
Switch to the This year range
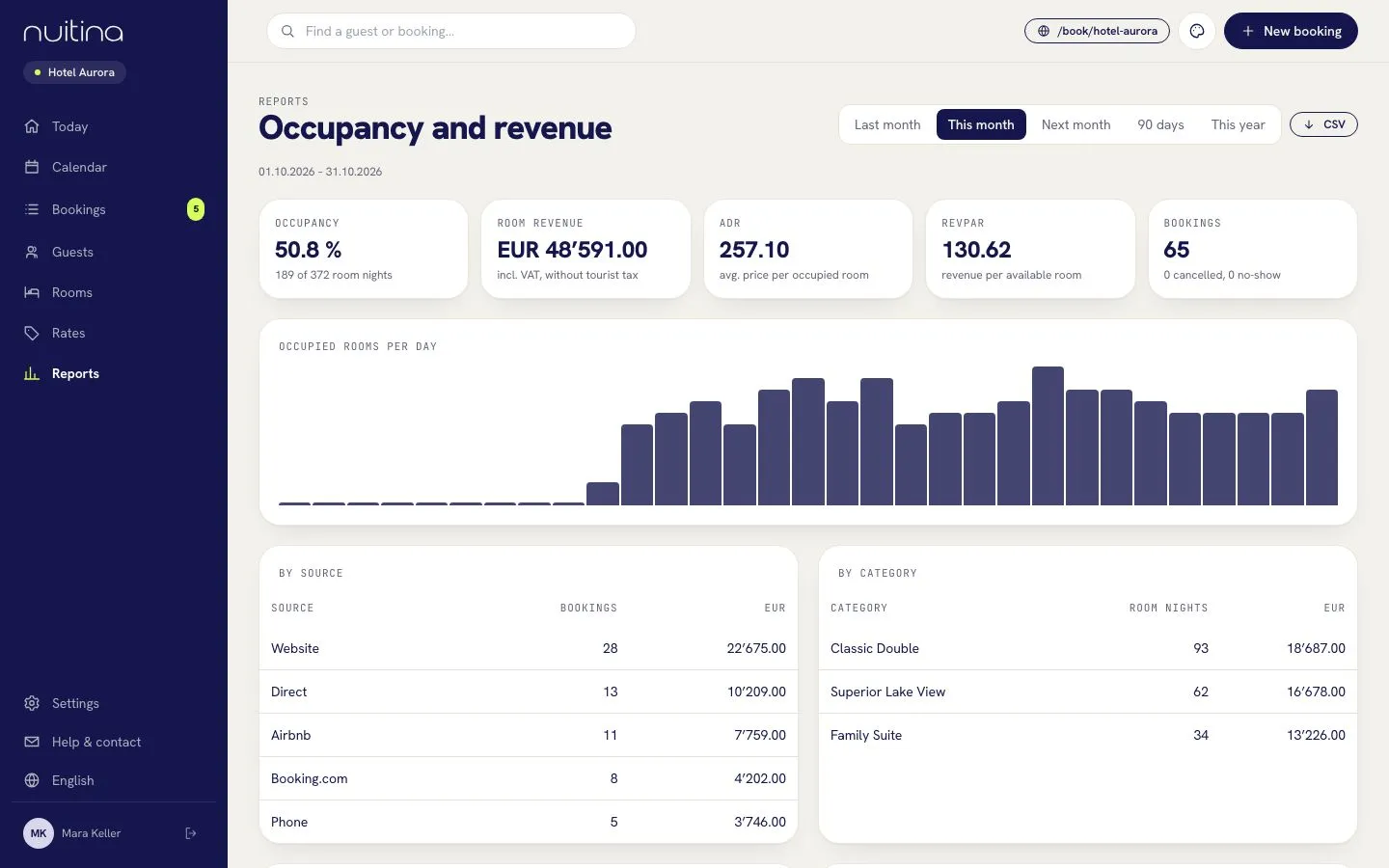point(1238,124)
